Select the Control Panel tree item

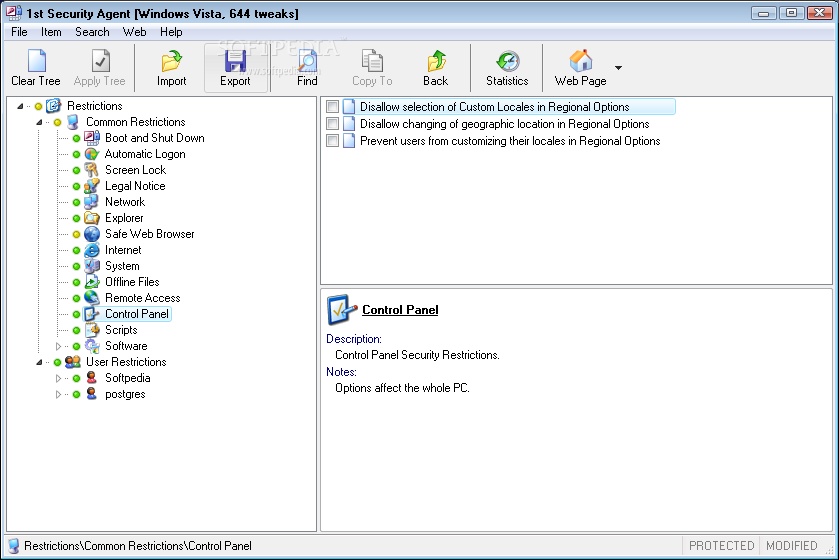click(x=137, y=314)
